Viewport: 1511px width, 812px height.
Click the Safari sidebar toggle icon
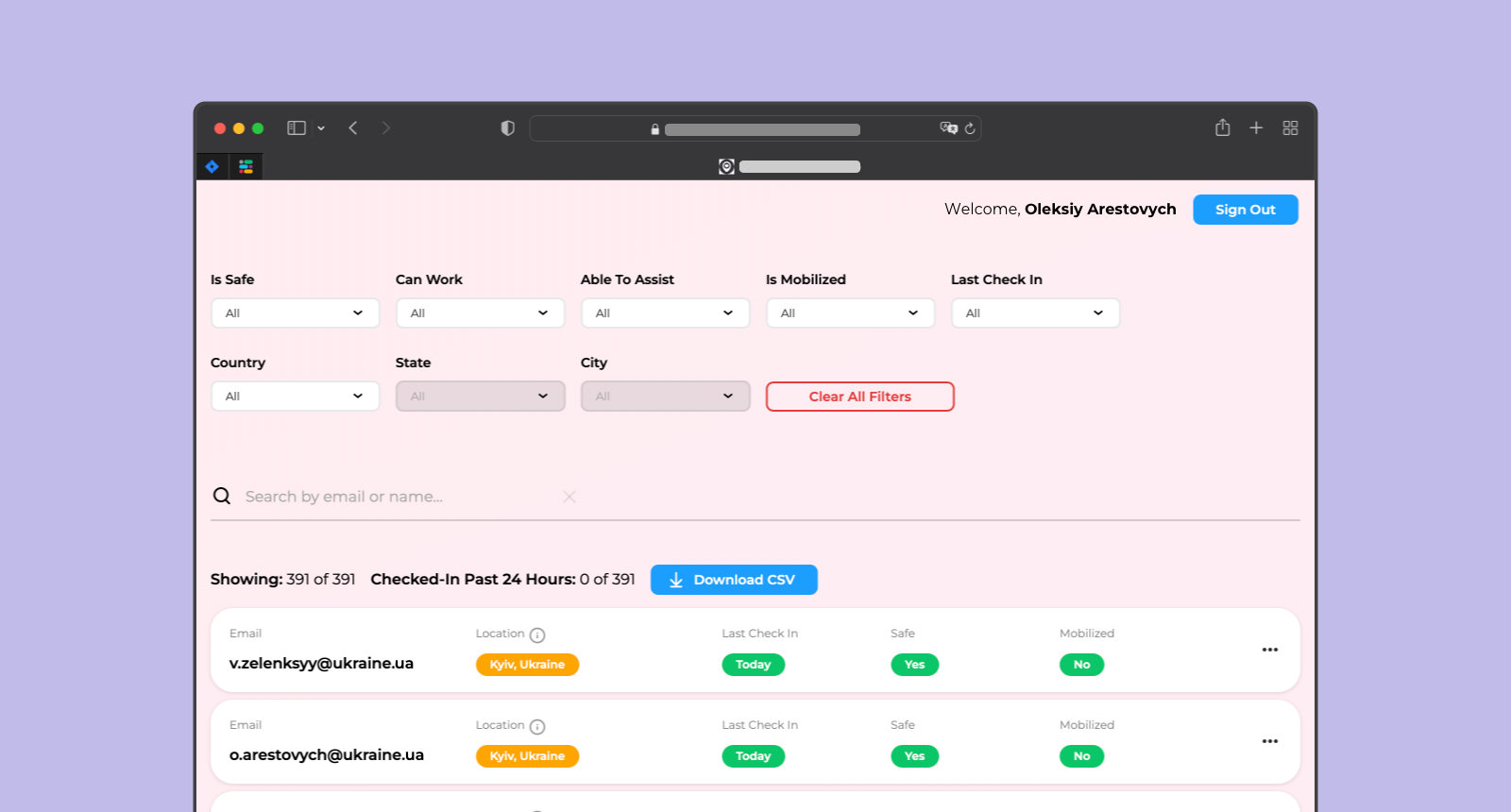(297, 128)
